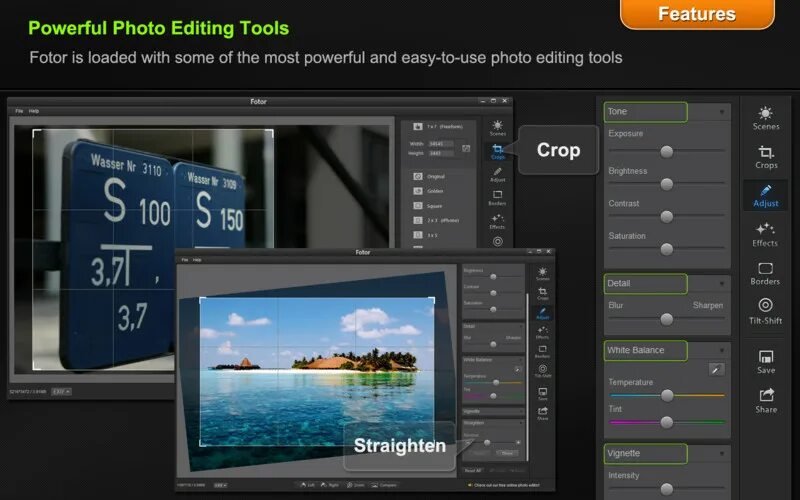
Task: Collapse the Detail section arrow in enlarged panel
Action: tap(721, 284)
